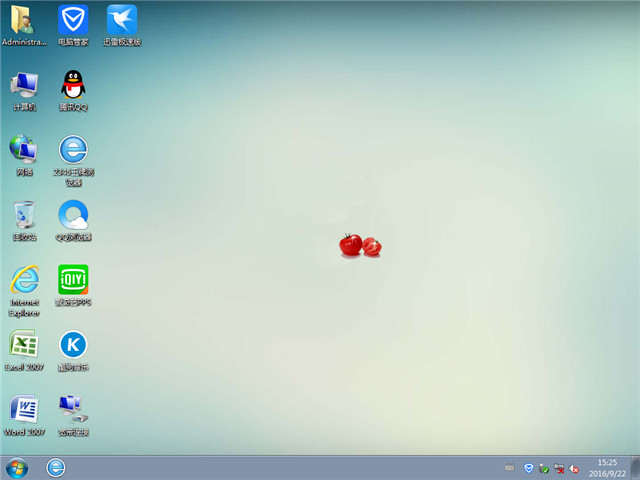Viewport: 640px width, 480px height.
Task: Open the disconnected network tray icon
Action: point(559,469)
